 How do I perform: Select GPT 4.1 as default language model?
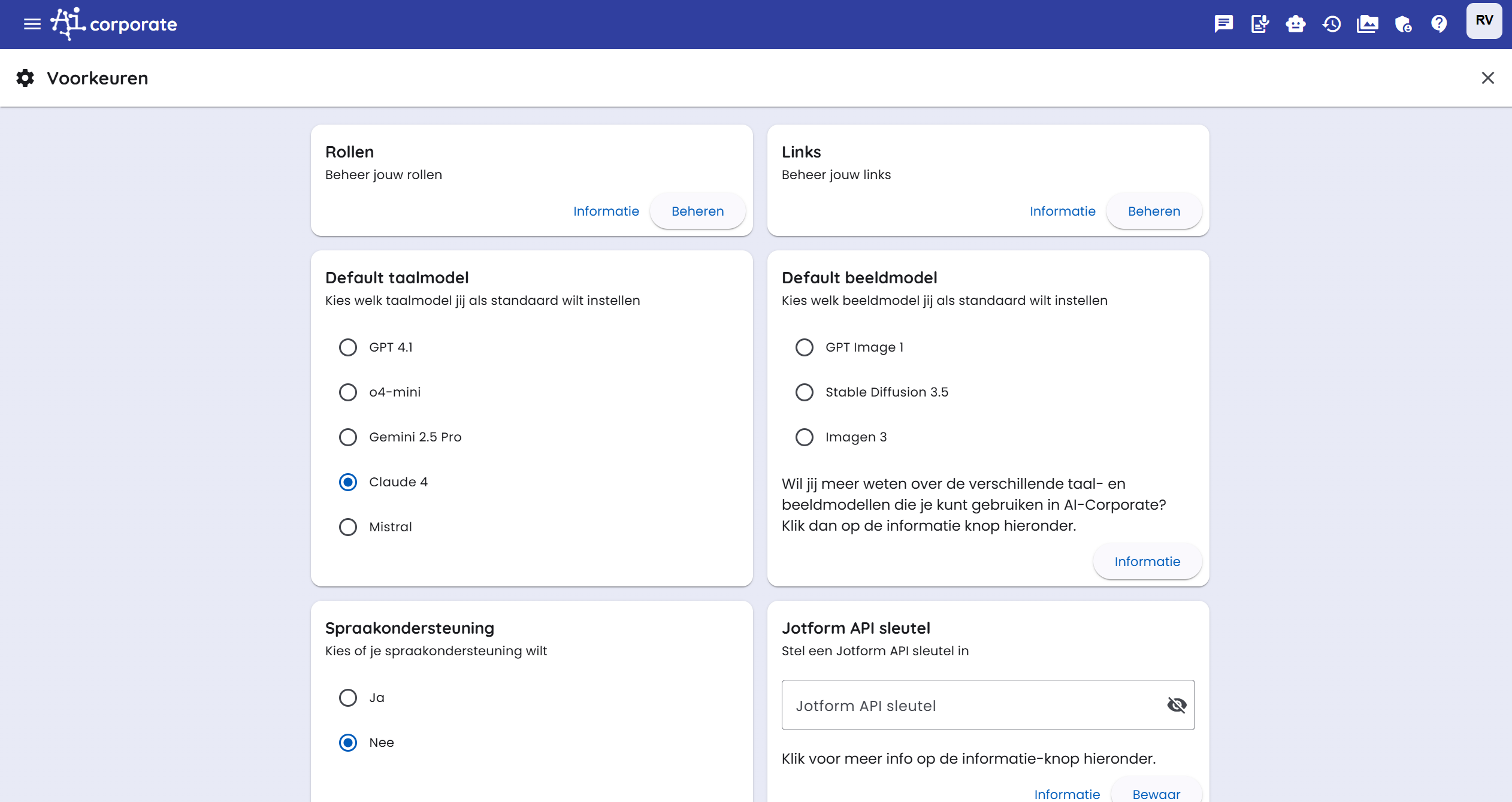coord(348,347)
